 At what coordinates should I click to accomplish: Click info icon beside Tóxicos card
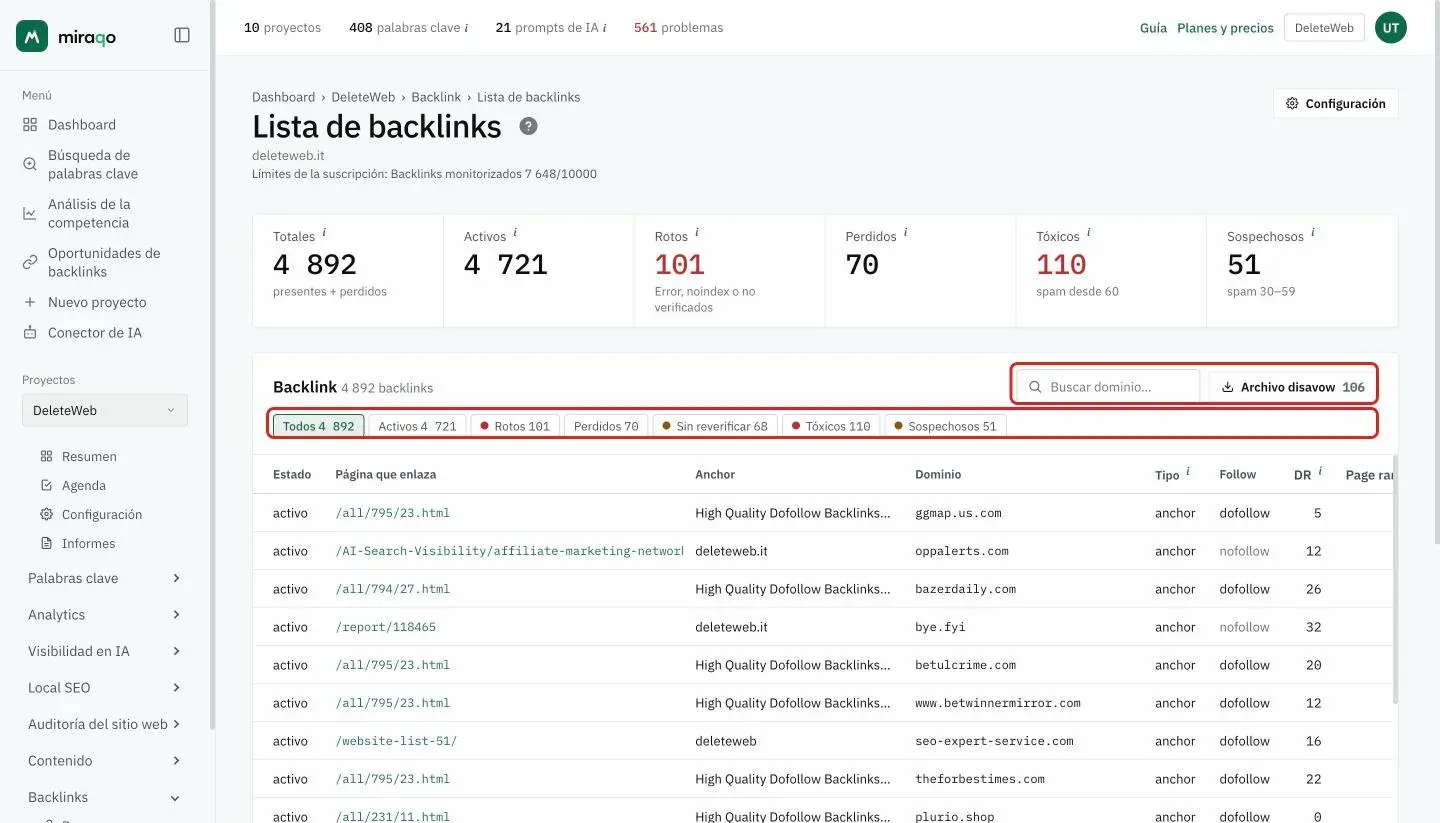point(1089,233)
